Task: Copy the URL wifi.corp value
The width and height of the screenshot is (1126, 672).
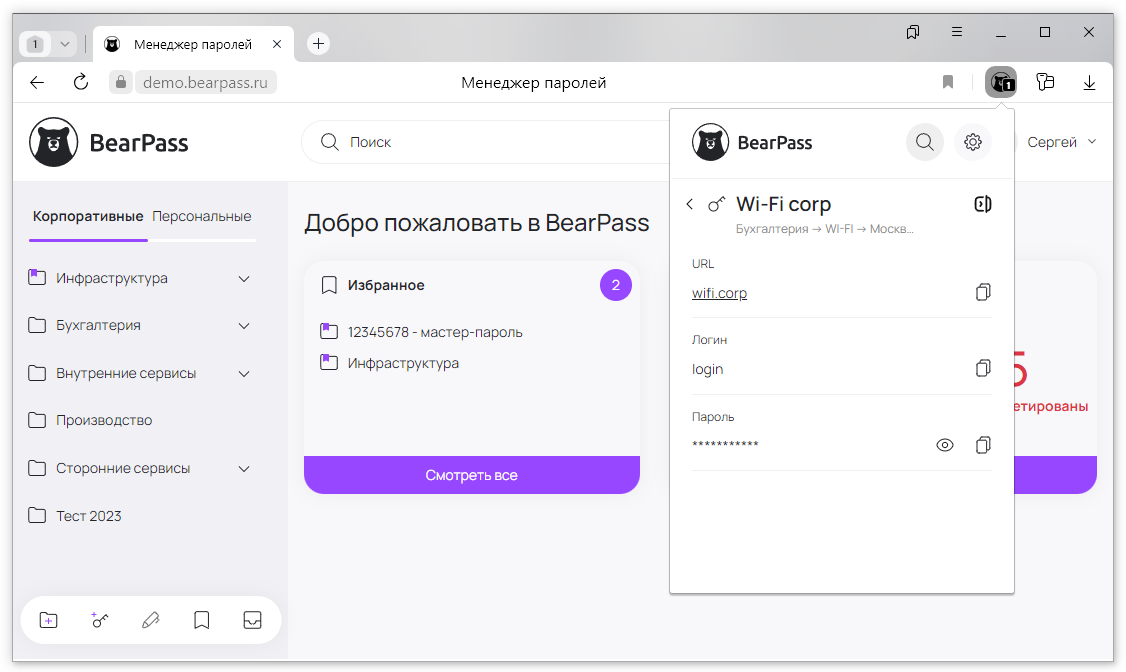Action: 983,292
